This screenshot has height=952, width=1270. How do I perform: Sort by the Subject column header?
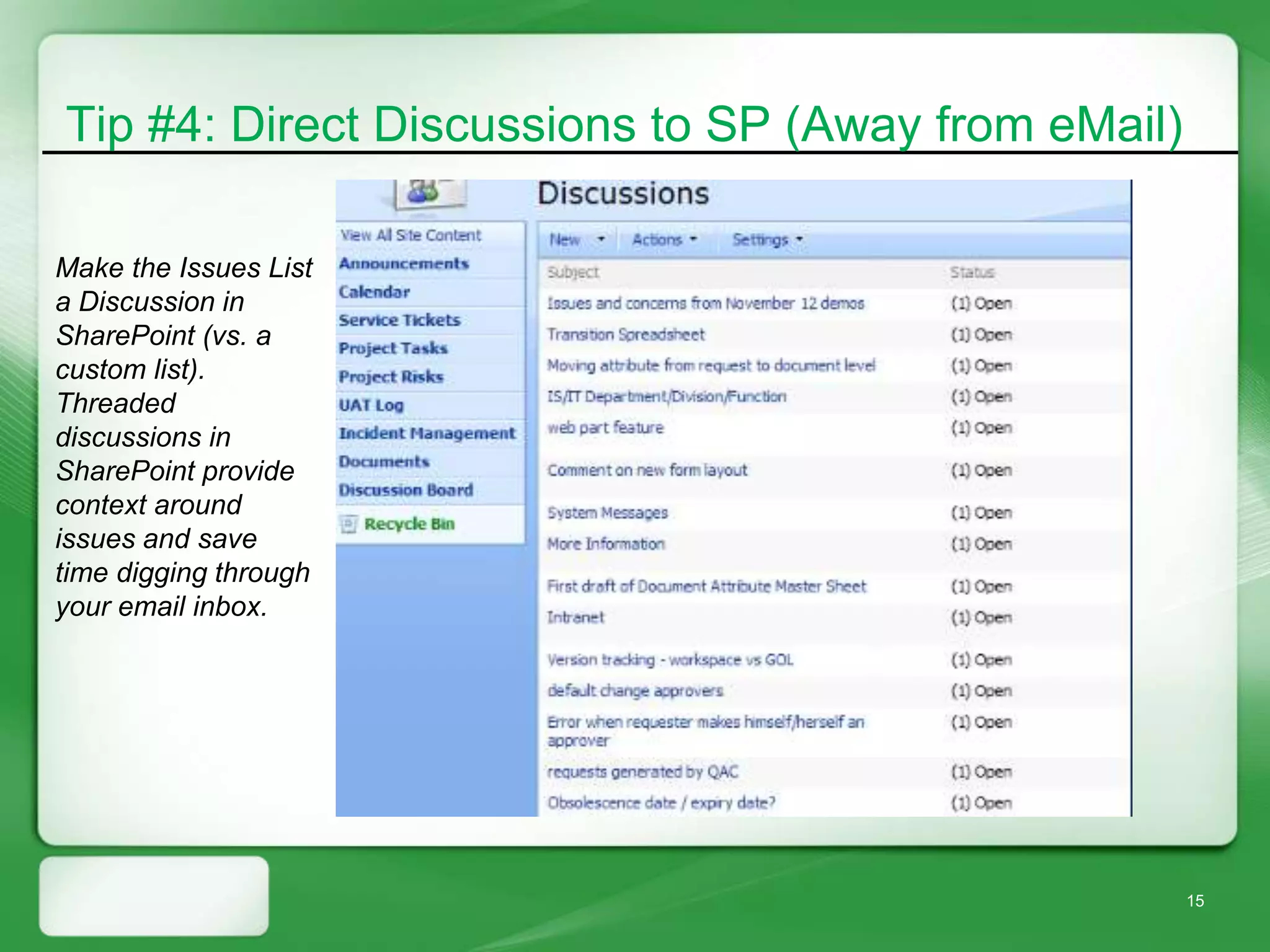click(x=573, y=272)
